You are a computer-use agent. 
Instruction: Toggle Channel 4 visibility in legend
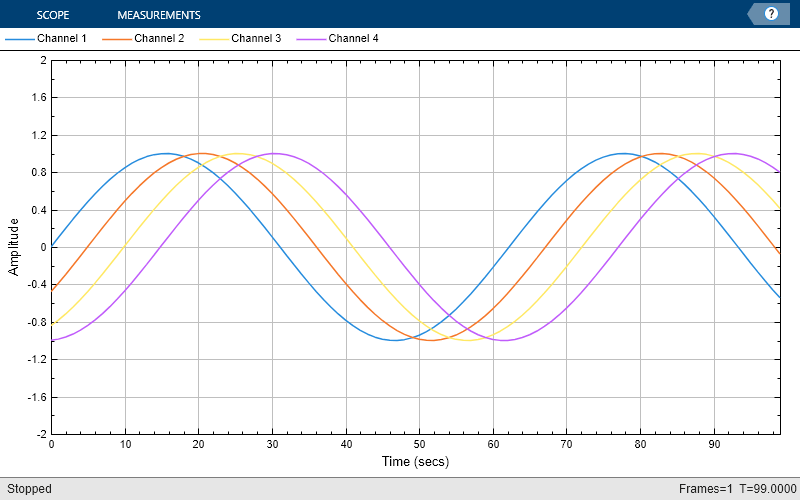(354, 38)
